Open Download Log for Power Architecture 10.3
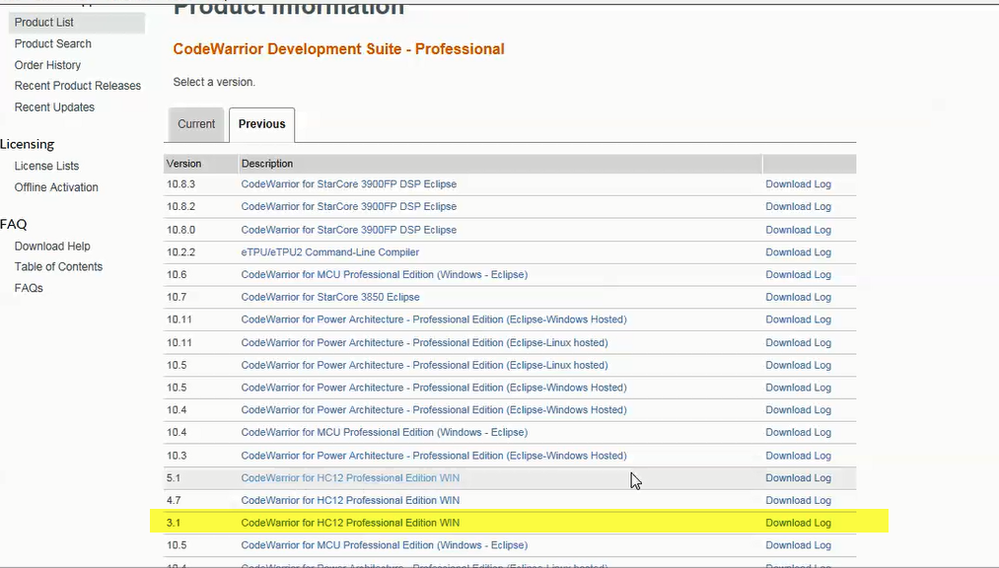This screenshot has height=568, width=999. (x=798, y=455)
